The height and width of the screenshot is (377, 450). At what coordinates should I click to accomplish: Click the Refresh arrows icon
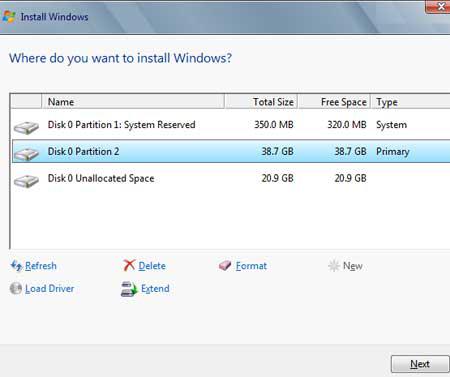click(x=16, y=266)
